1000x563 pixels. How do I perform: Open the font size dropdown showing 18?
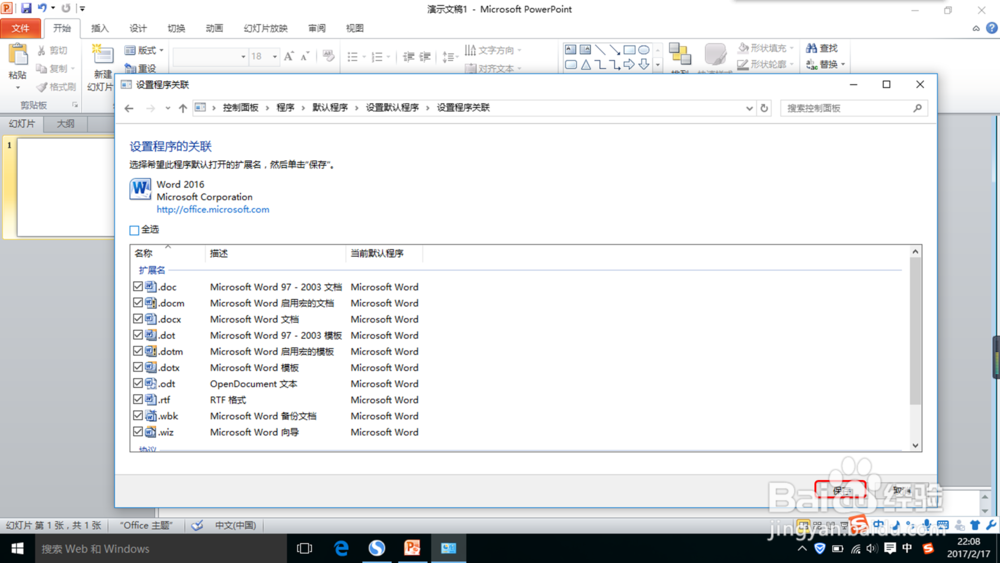(275, 57)
